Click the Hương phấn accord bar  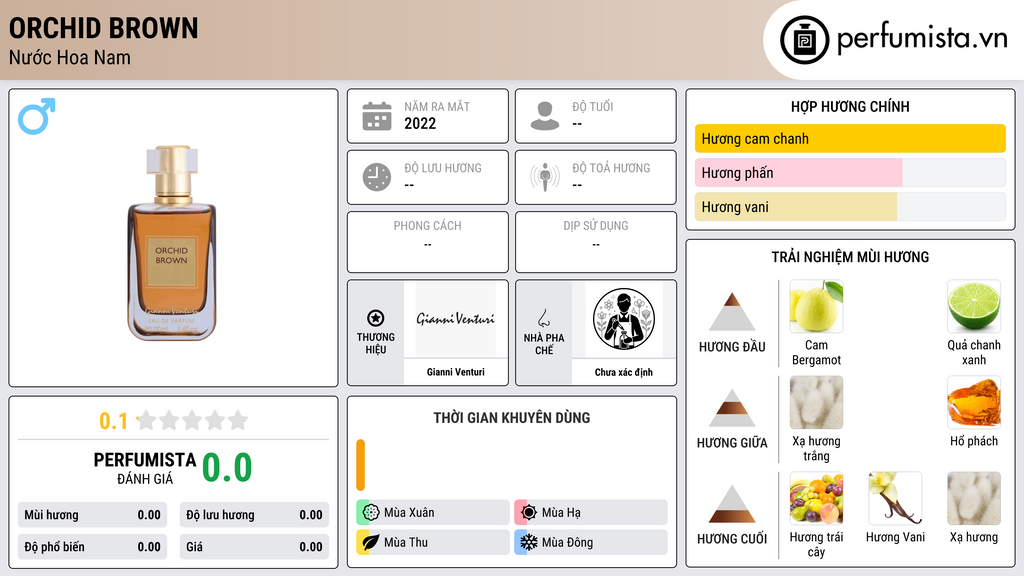[x=850, y=172]
